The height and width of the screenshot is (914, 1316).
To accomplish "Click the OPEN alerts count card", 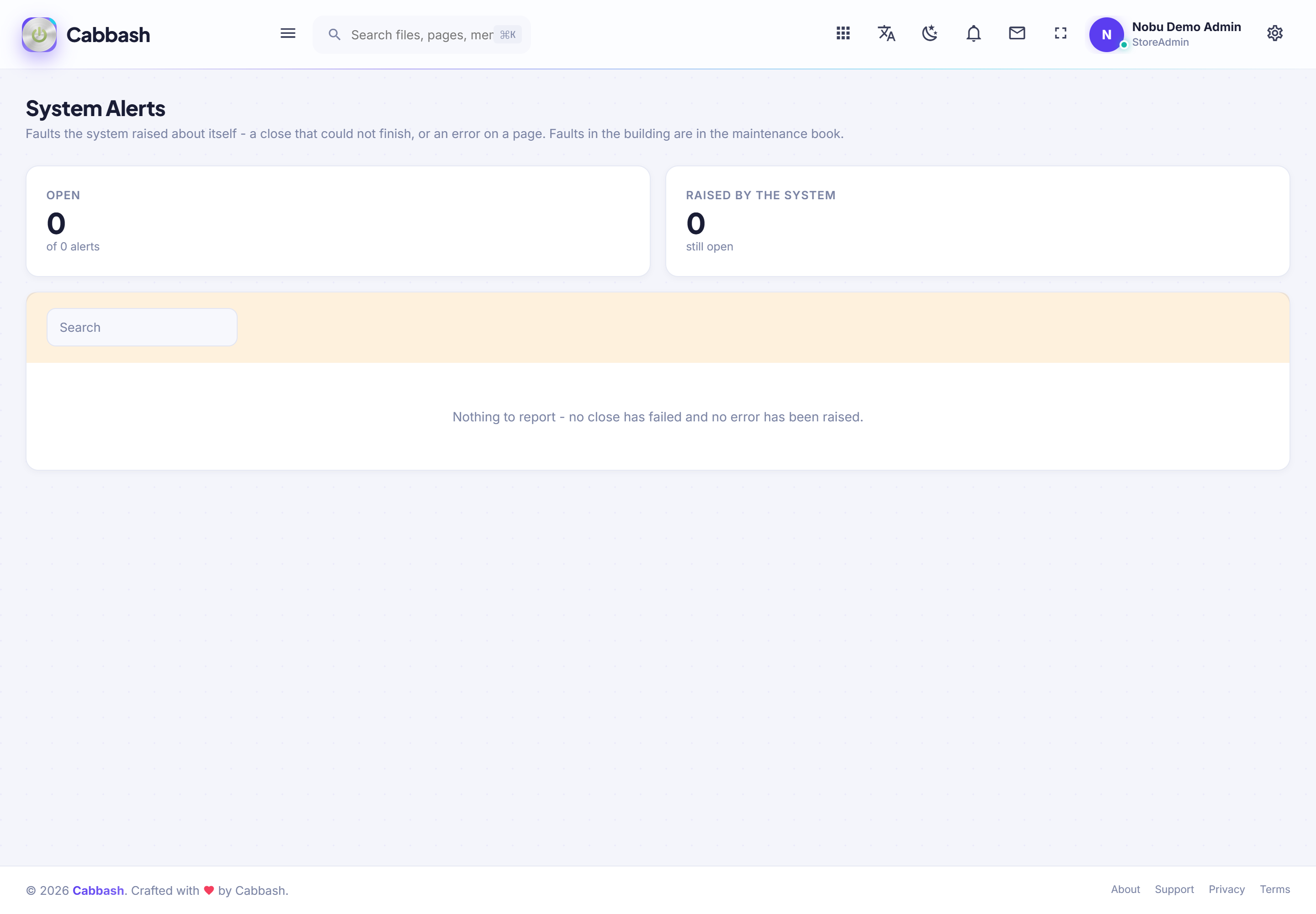I will pyautogui.click(x=338, y=221).
